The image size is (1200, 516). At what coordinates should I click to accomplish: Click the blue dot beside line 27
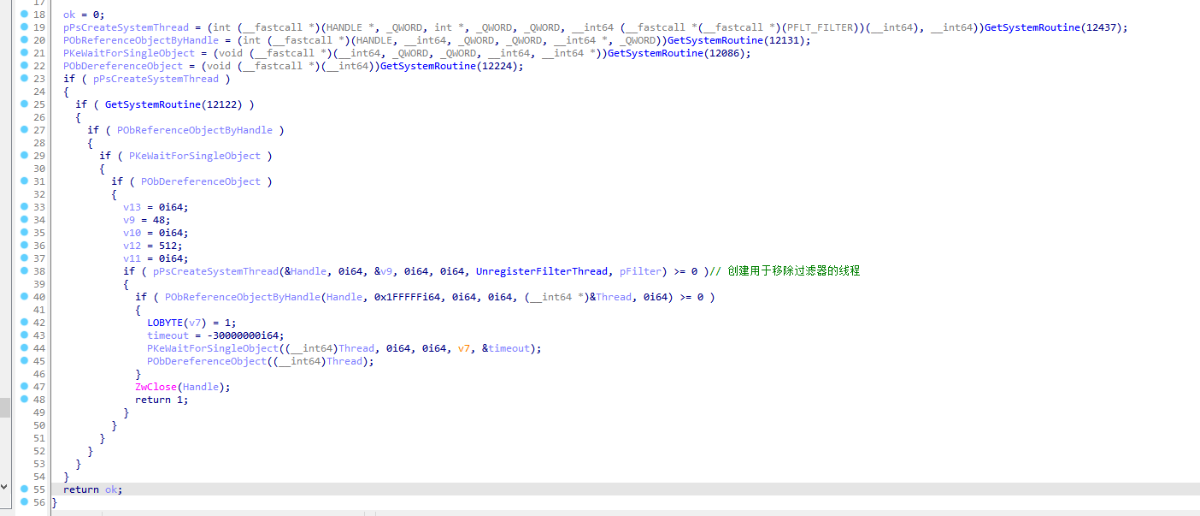pyautogui.click(x=24, y=130)
